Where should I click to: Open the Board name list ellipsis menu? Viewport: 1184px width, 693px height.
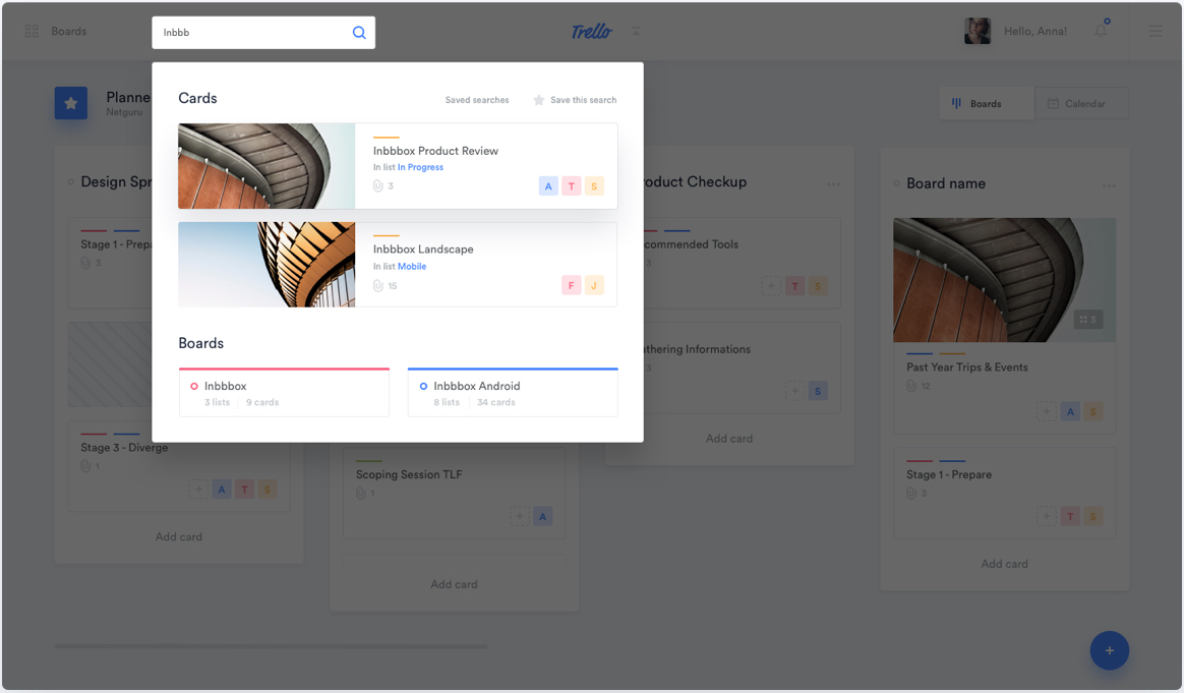tap(1110, 185)
